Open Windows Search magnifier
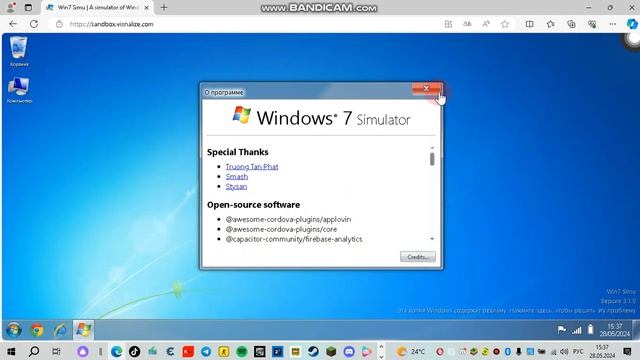This screenshot has width=640, height=360. [x=34, y=351]
